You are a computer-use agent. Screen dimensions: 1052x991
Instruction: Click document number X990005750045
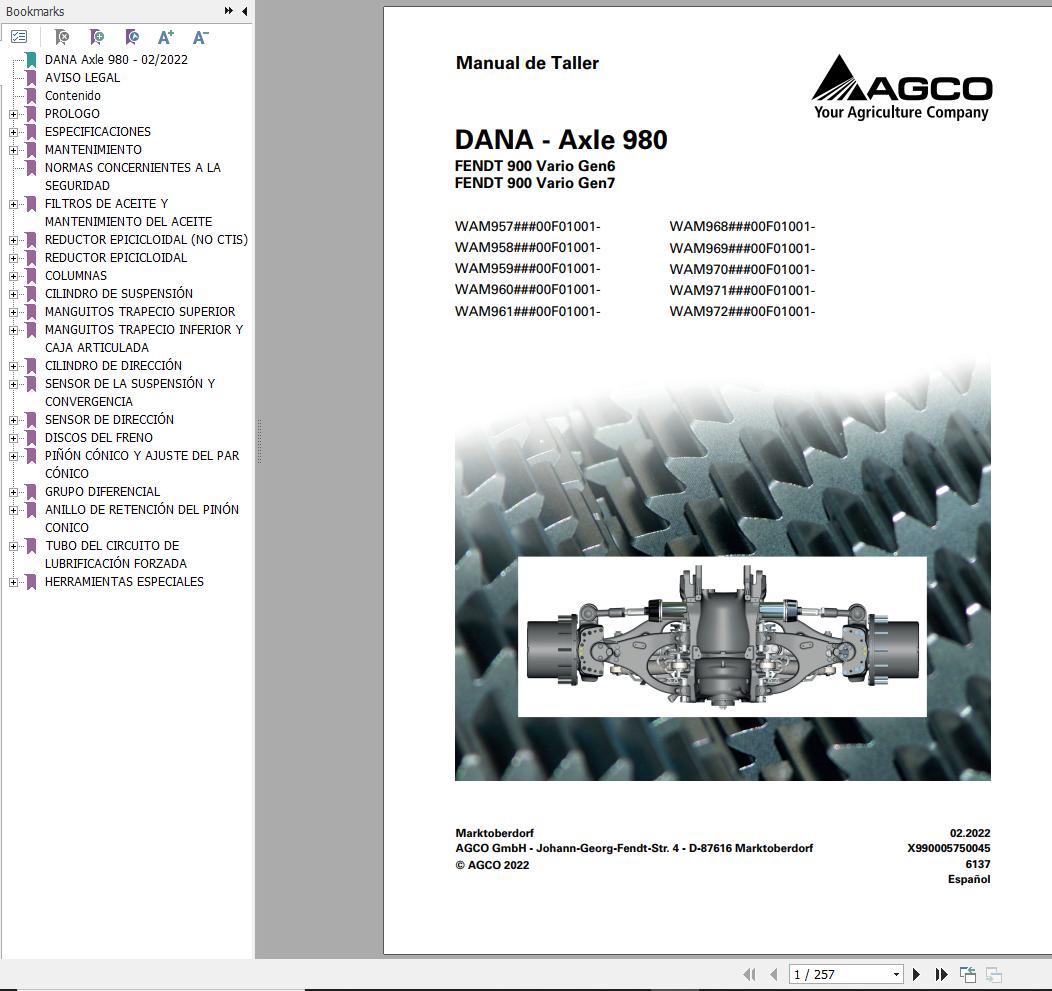[x=949, y=848]
